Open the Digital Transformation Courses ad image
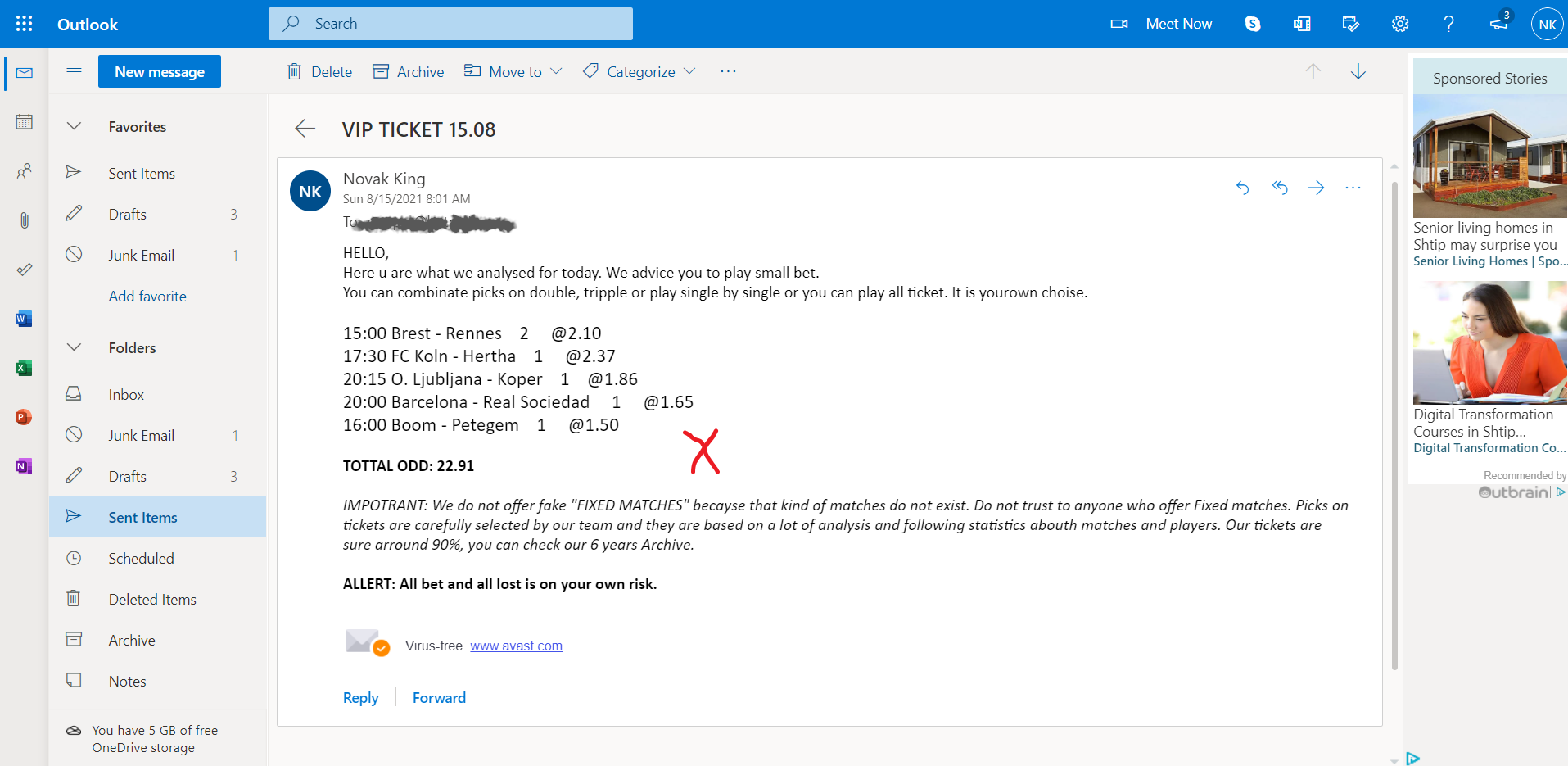 [x=1490, y=342]
